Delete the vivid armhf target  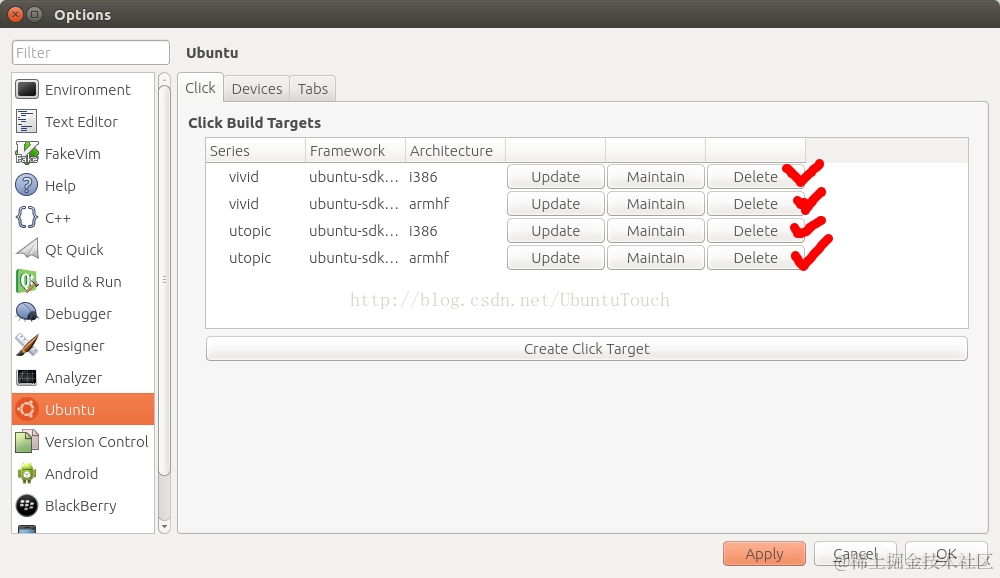tap(755, 204)
